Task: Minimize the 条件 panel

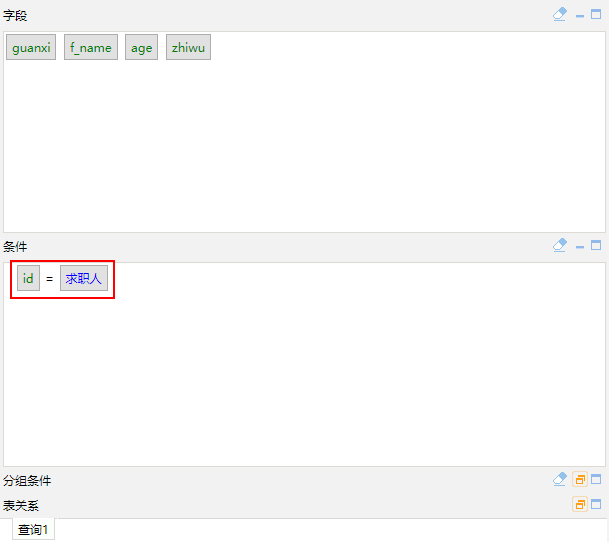Action: 579,247
